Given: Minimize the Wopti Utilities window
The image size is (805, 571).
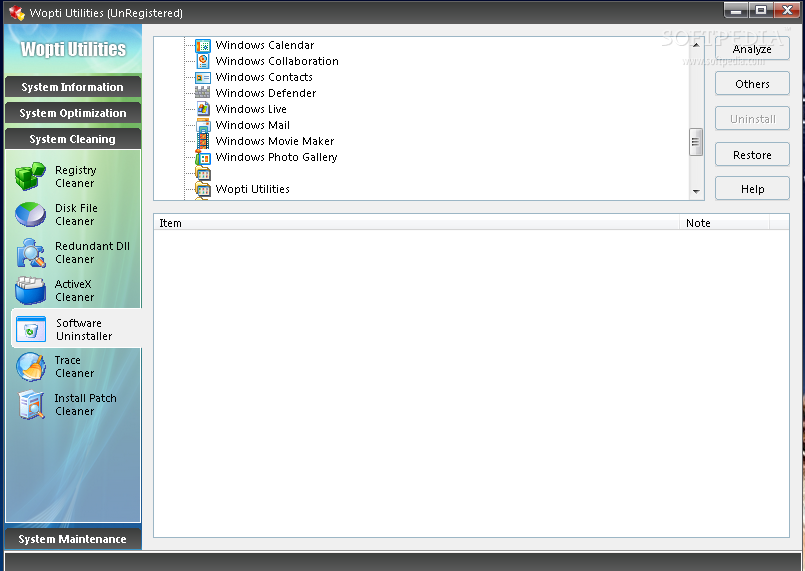Looking at the screenshot, I should coord(736,10).
